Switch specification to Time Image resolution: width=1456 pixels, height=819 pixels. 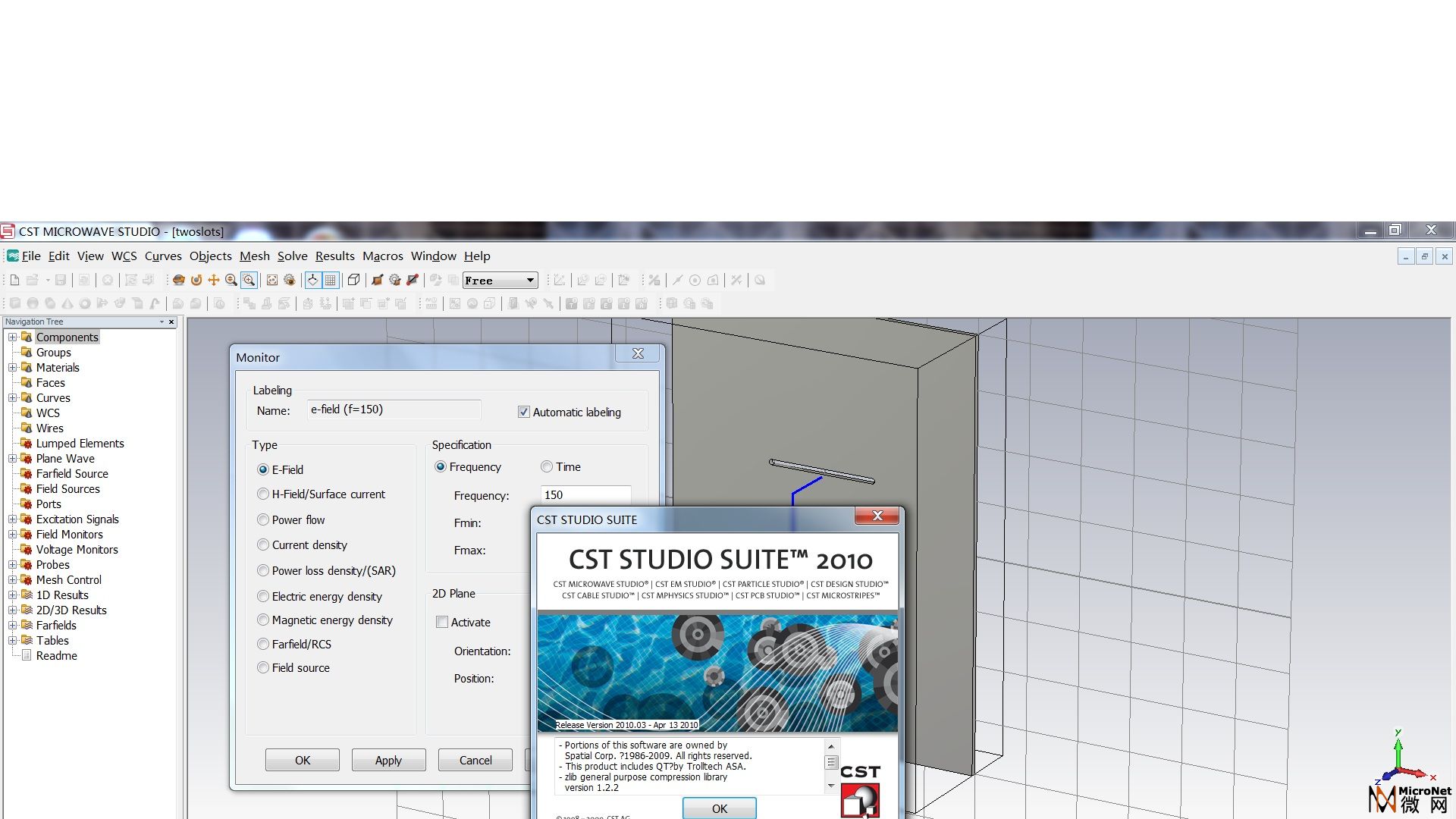pos(547,467)
